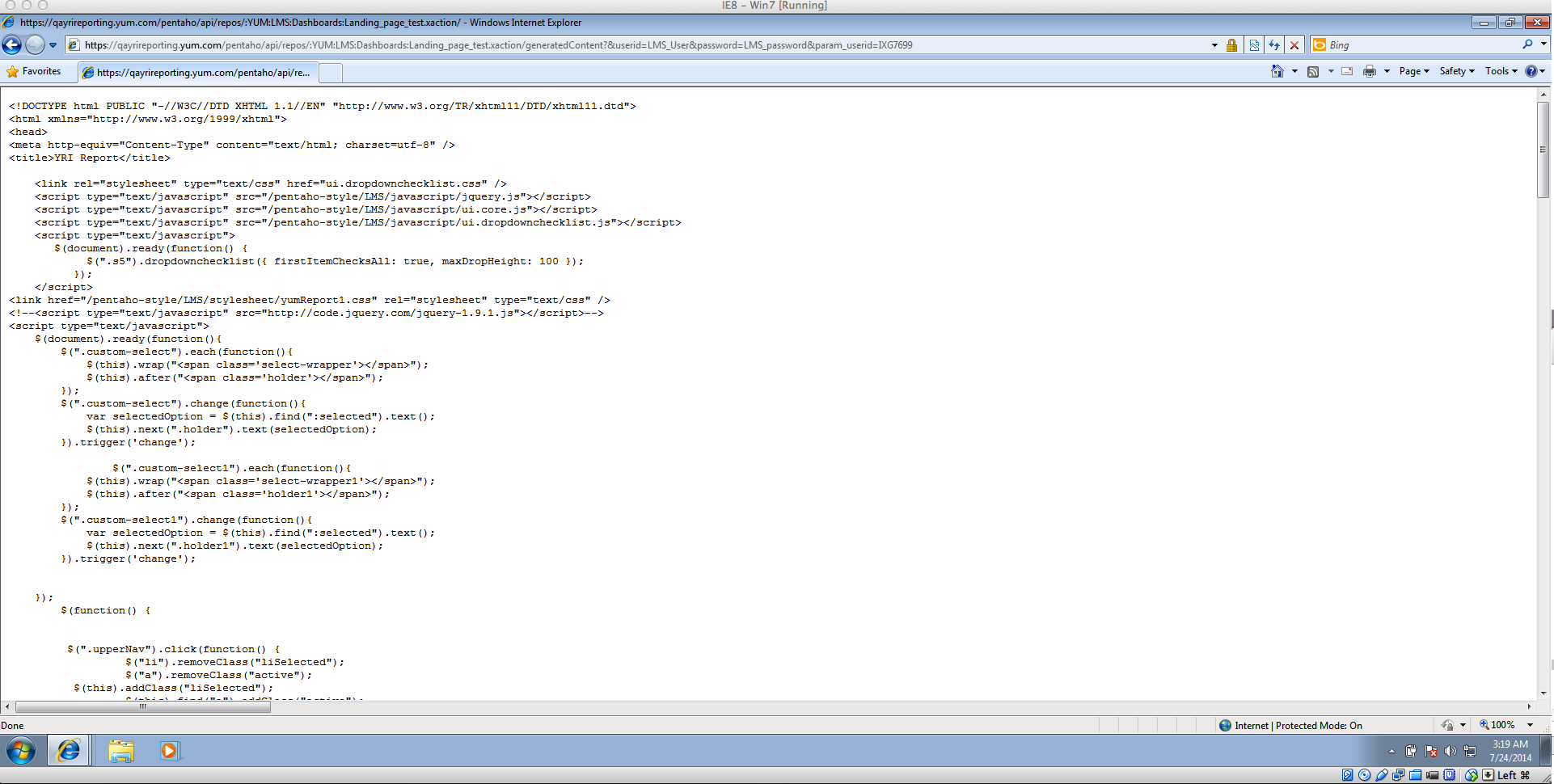Image resolution: width=1554 pixels, height=784 pixels.
Task: Expand the privacy status dropdown arrow
Action: [1463, 725]
